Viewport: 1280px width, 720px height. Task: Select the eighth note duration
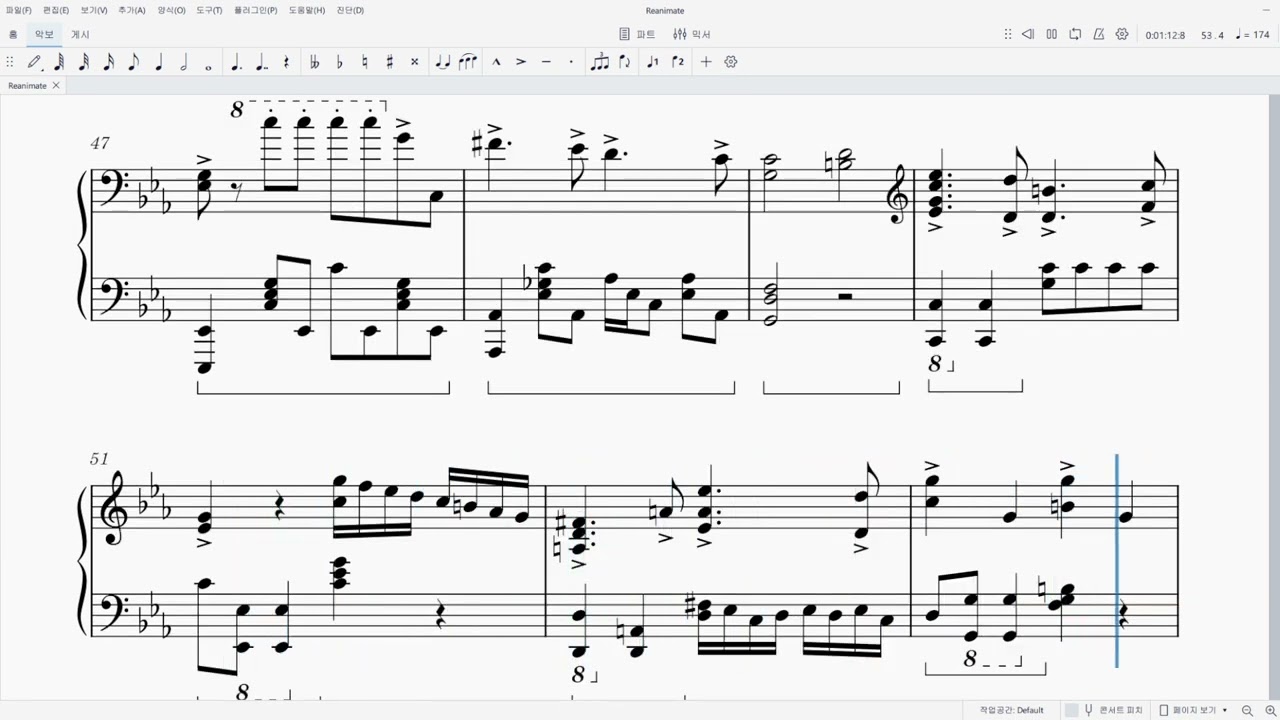pos(134,62)
